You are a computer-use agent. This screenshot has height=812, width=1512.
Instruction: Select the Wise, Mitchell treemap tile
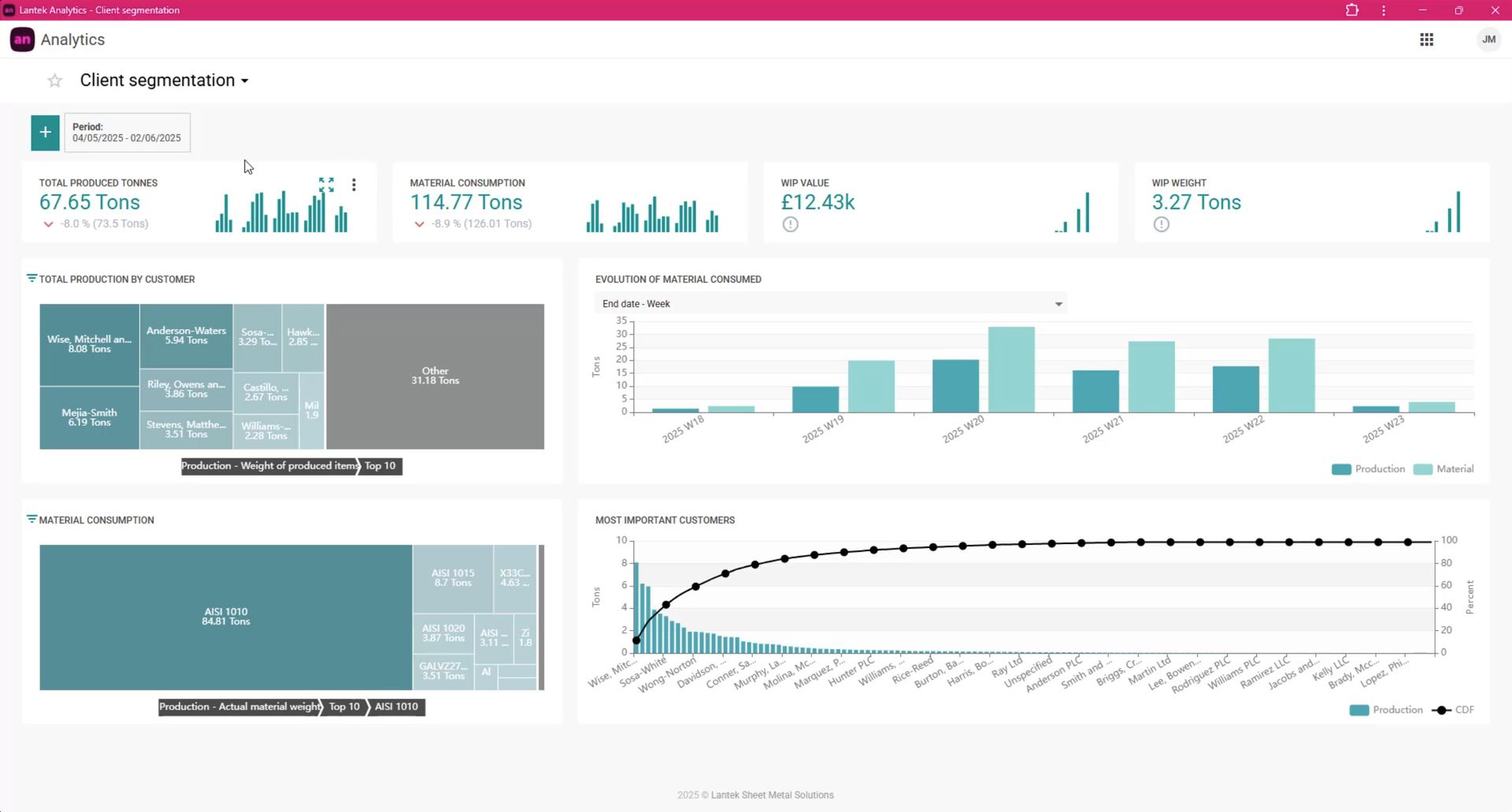89,345
